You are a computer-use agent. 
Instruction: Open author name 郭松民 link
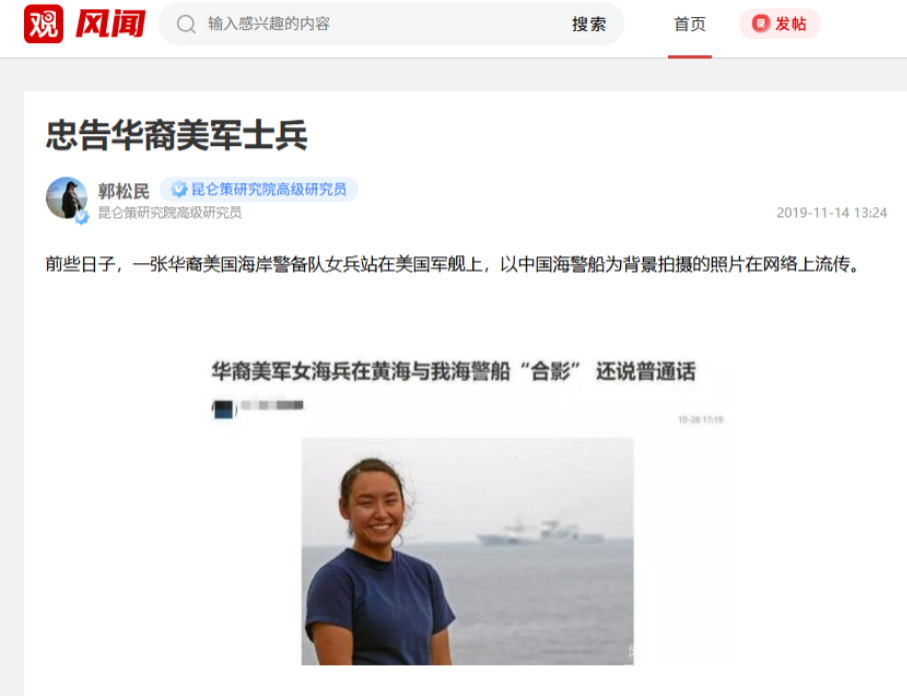[123, 190]
